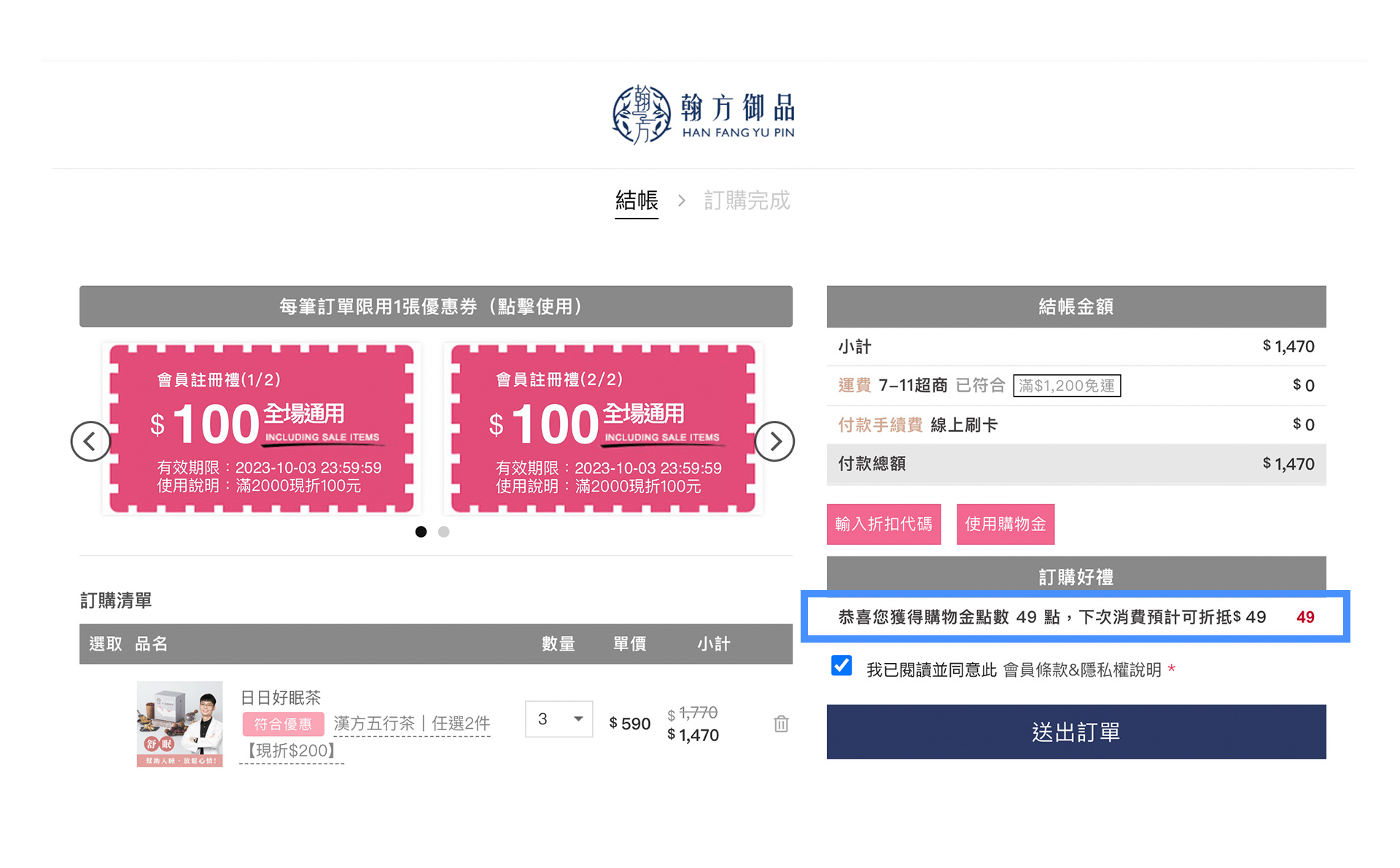Go to first coupon carousel dot

421,532
